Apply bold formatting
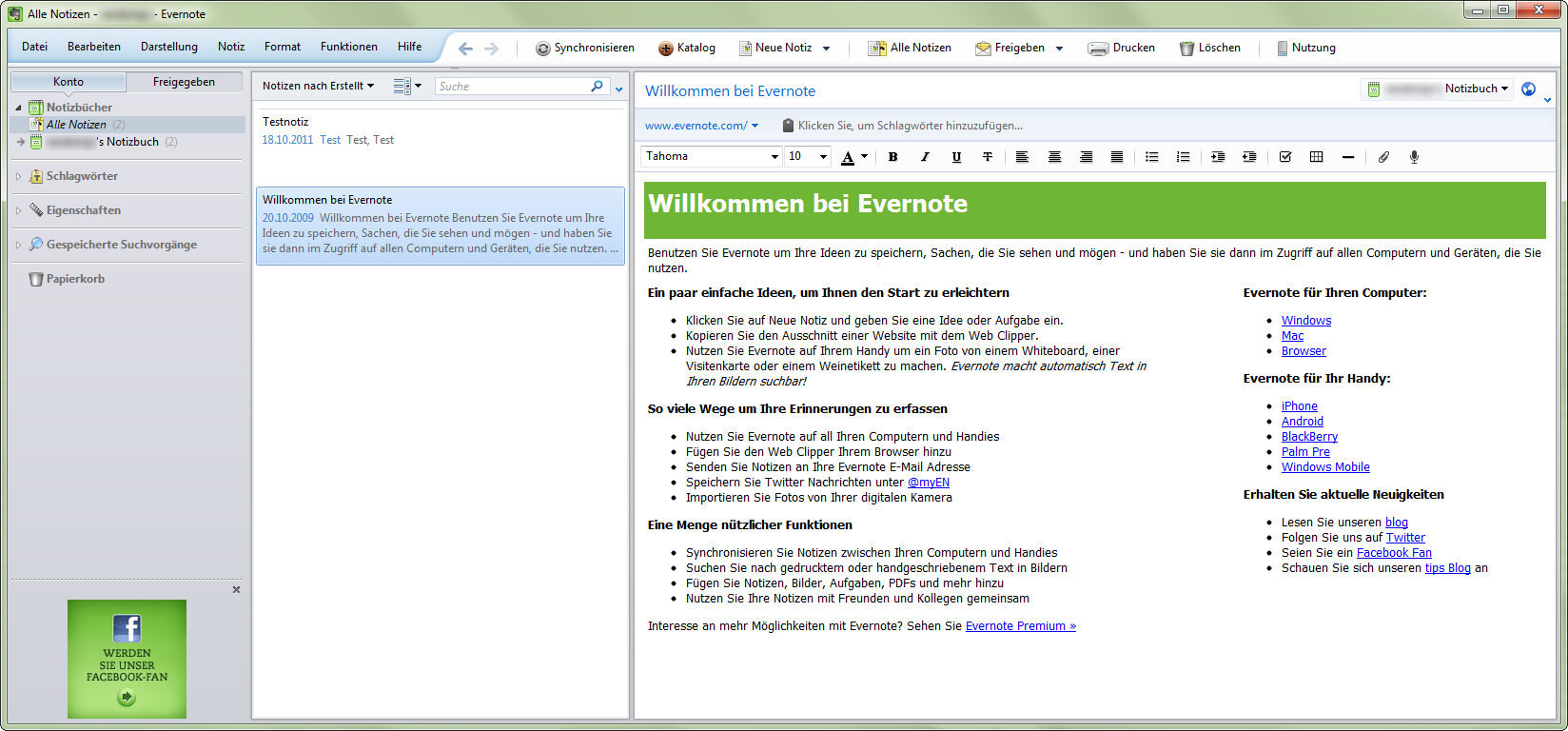 (892, 157)
